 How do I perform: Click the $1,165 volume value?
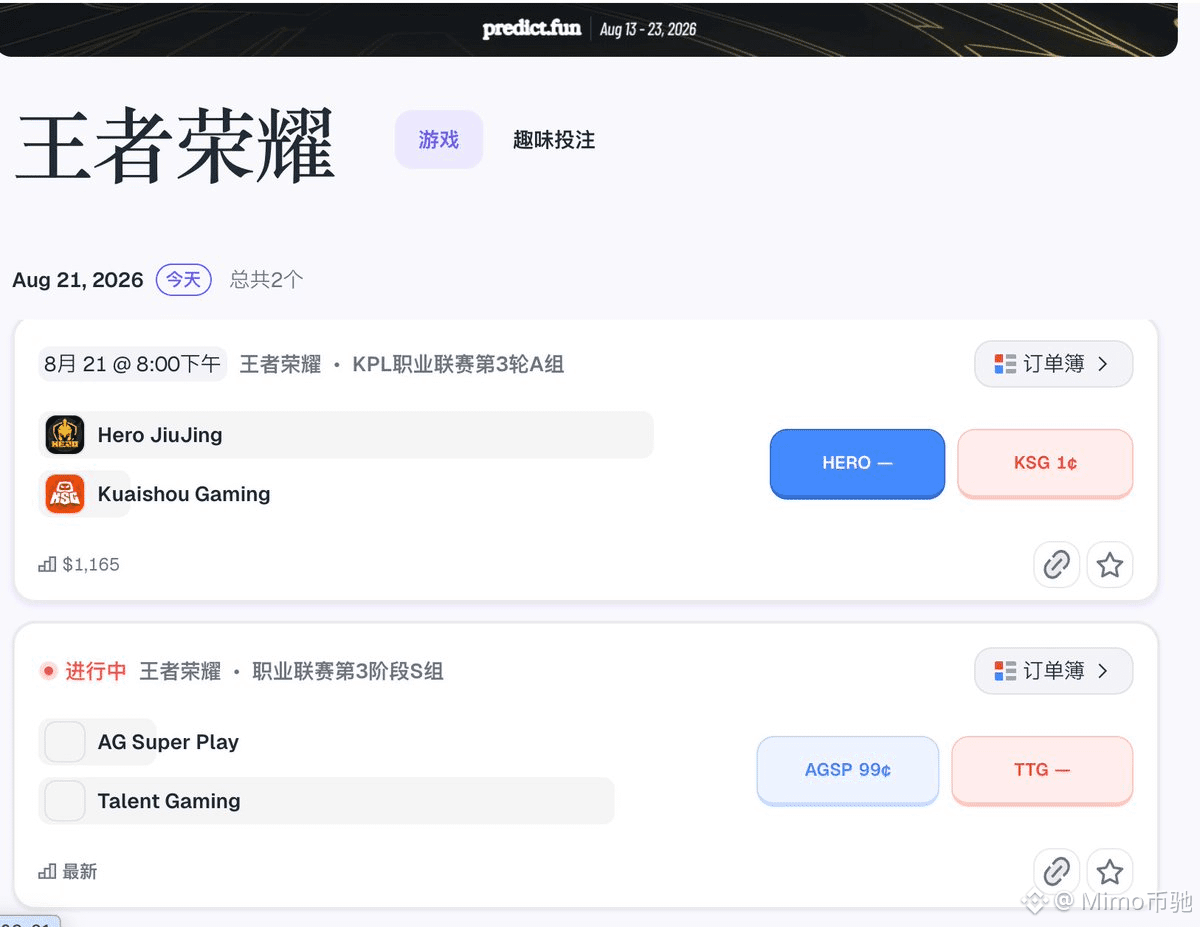click(x=91, y=565)
